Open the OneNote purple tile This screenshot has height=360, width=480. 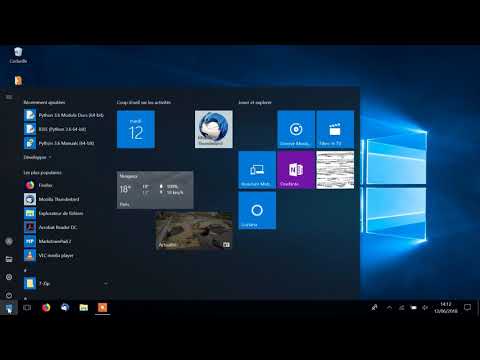pyautogui.click(x=296, y=170)
